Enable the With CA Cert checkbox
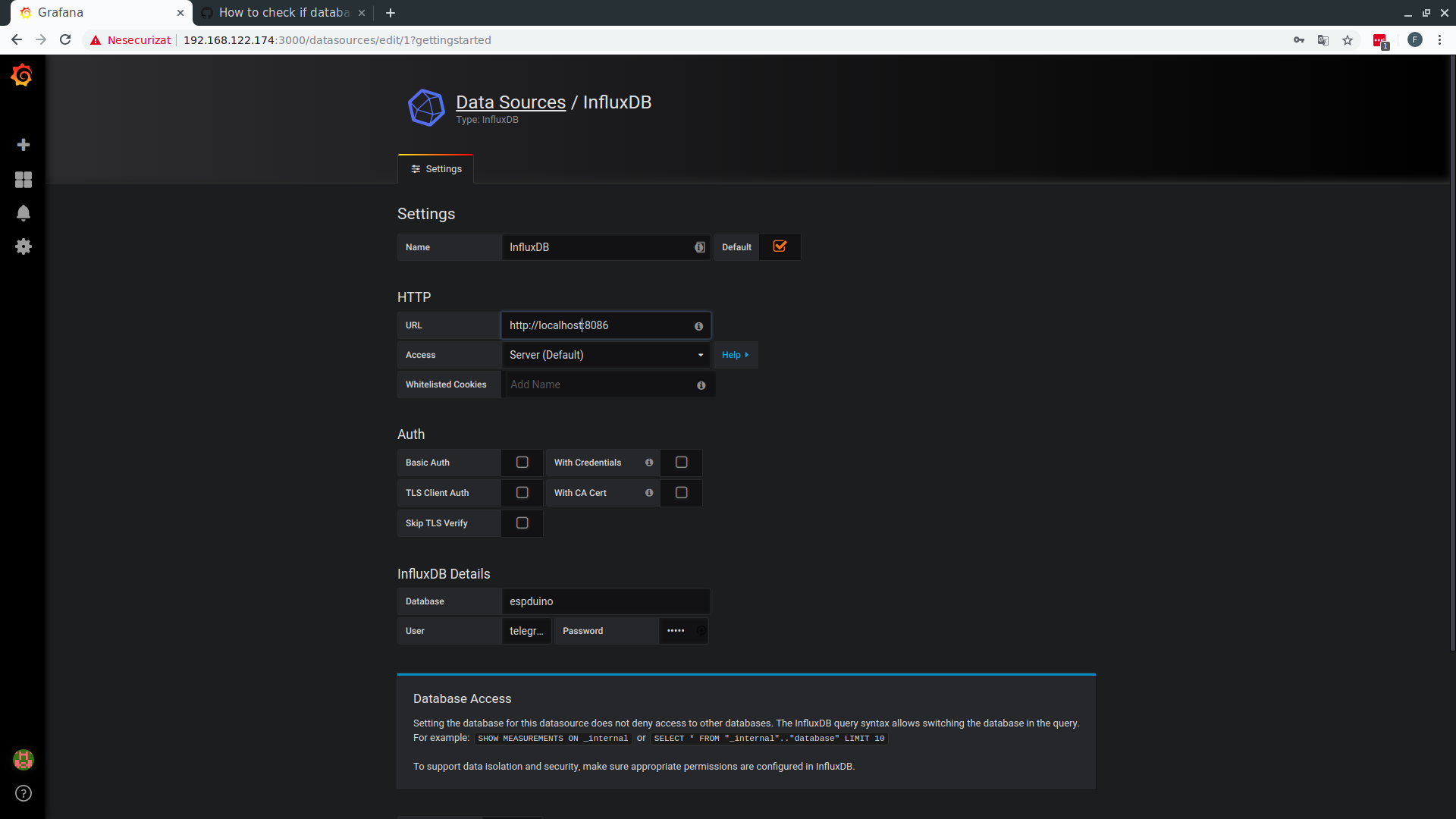The image size is (1456, 819). coord(681,493)
